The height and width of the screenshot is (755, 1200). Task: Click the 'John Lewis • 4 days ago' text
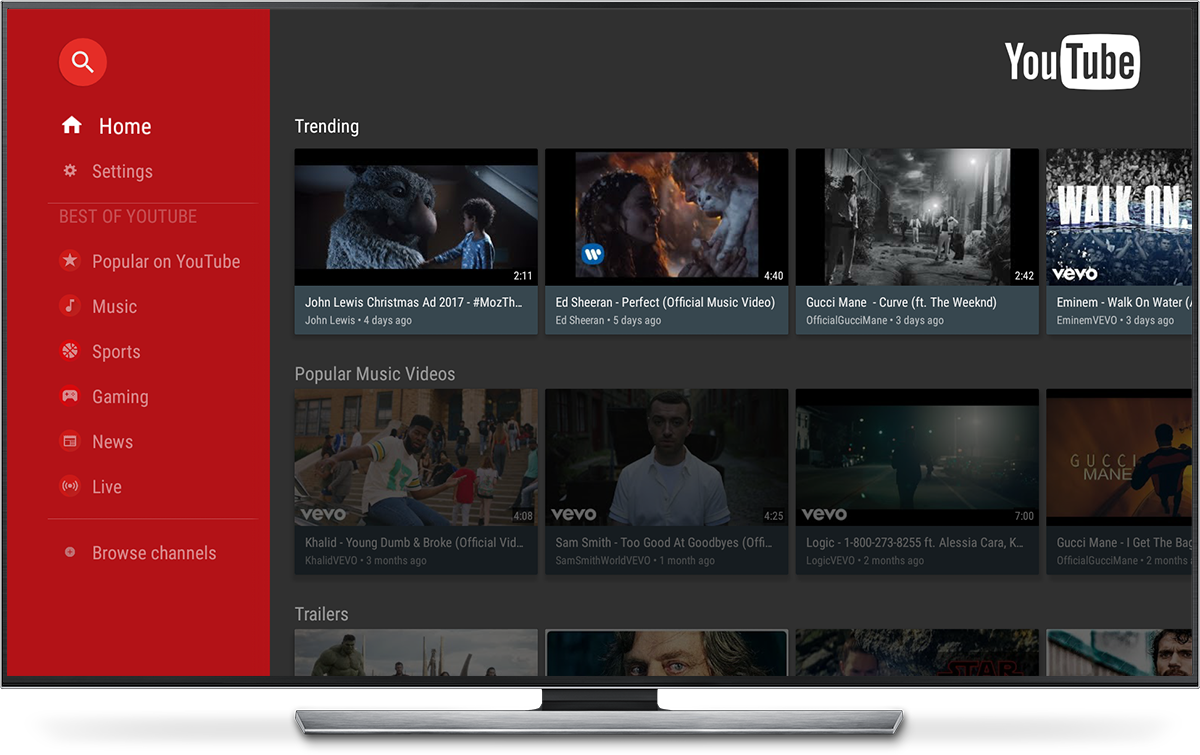click(358, 321)
